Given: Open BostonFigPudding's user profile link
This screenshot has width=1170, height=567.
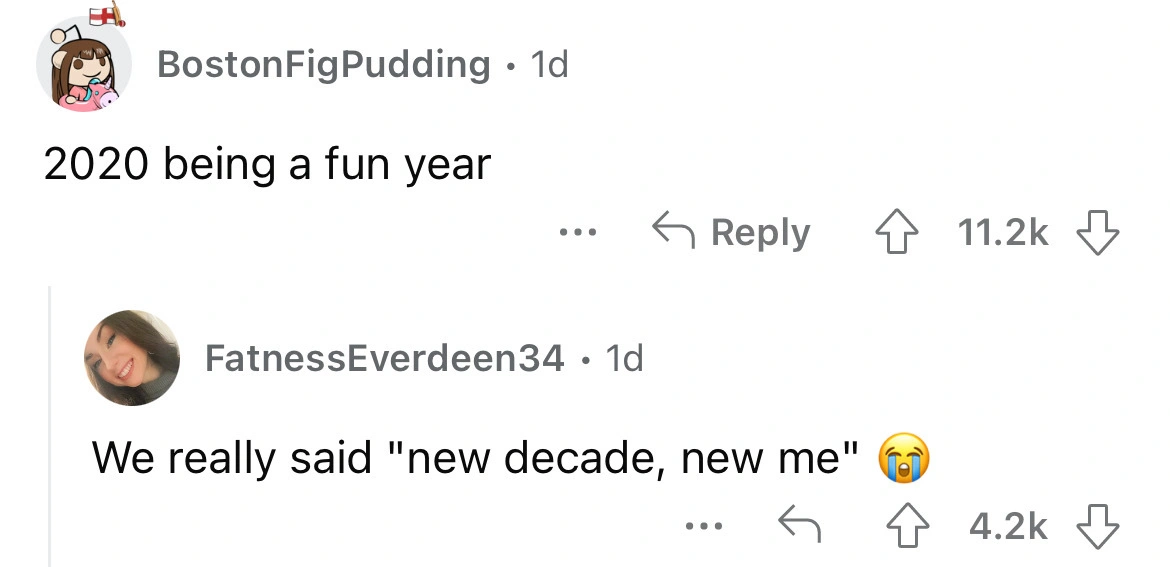Looking at the screenshot, I should coord(324,64).
